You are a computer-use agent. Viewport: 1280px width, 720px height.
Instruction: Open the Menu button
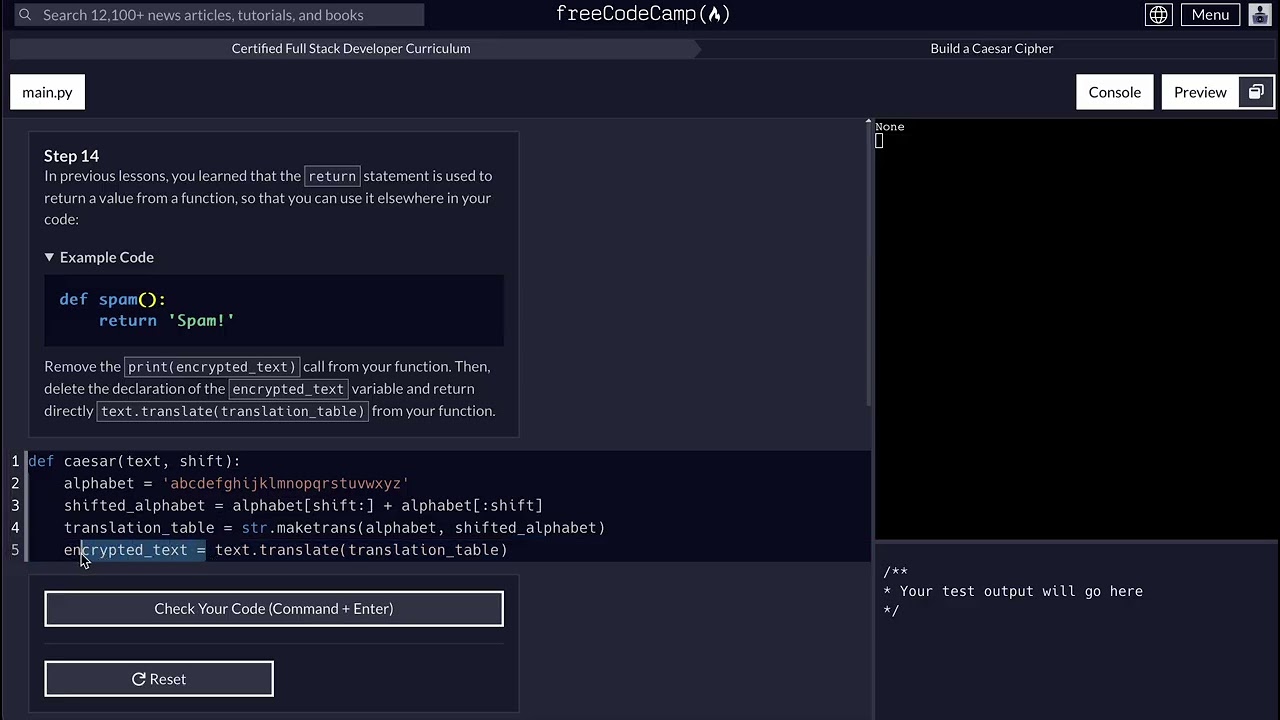[1210, 15]
